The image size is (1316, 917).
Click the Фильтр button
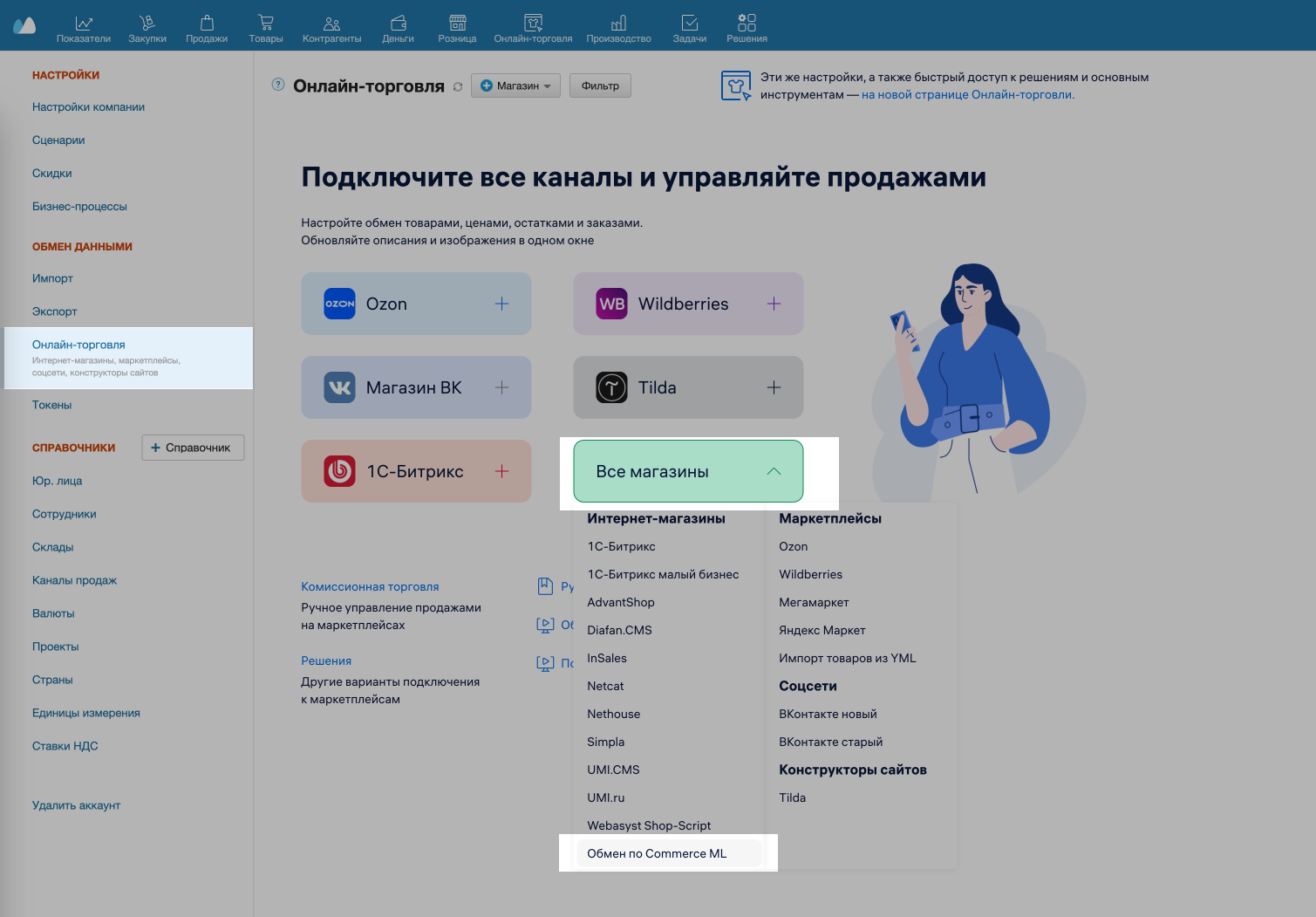600,86
